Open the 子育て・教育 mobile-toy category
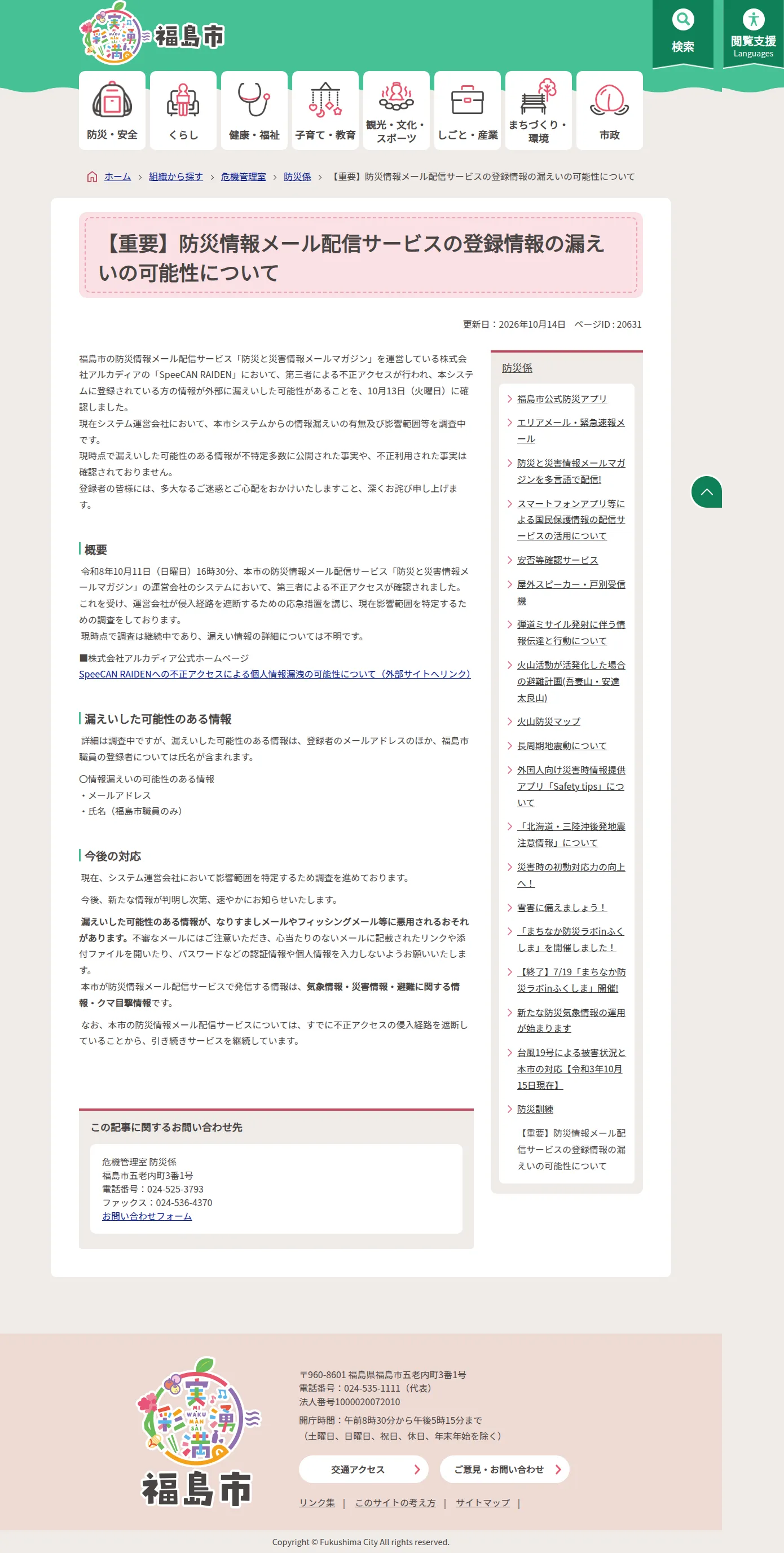The height and width of the screenshot is (1553, 784). click(x=325, y=111)
